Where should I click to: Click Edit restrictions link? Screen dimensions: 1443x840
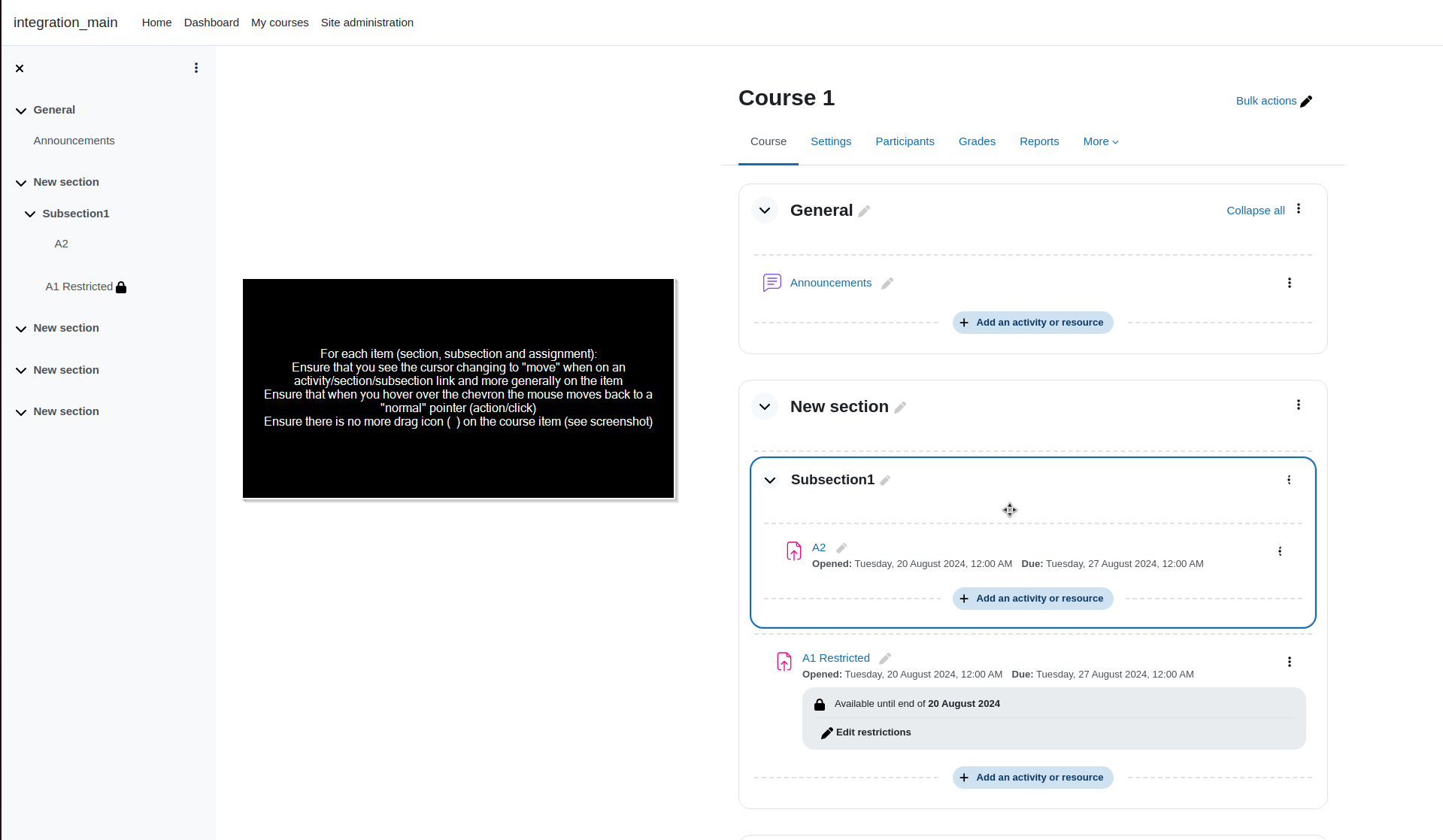tap(873, 732)
